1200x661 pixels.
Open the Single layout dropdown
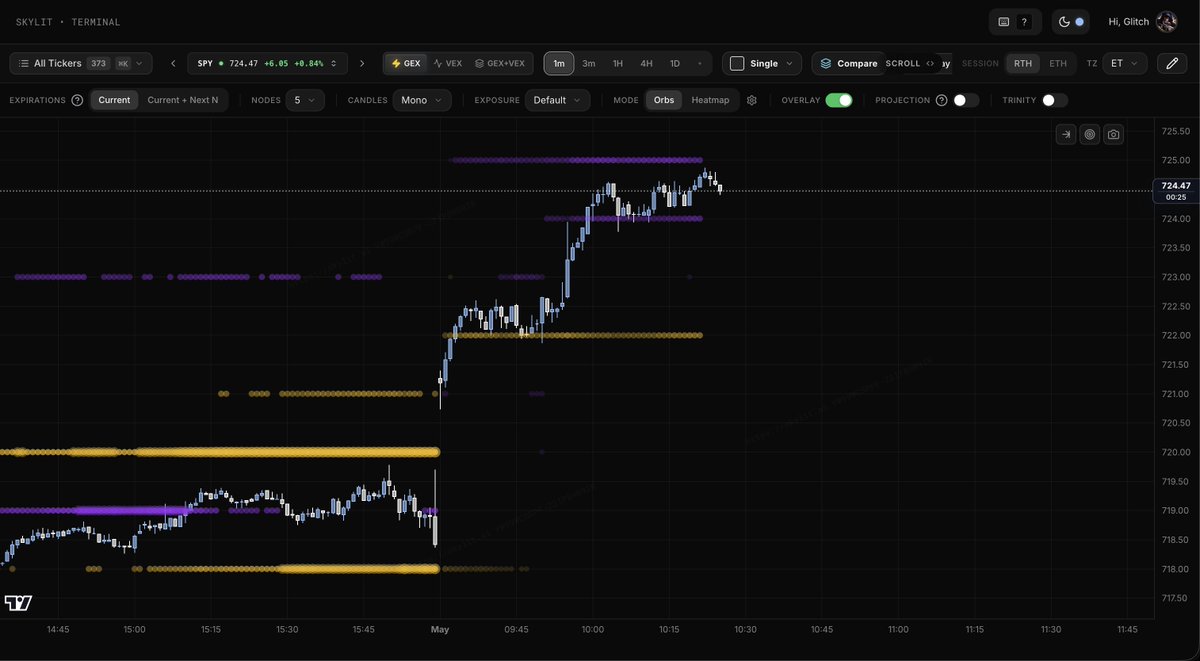(762, 63)
